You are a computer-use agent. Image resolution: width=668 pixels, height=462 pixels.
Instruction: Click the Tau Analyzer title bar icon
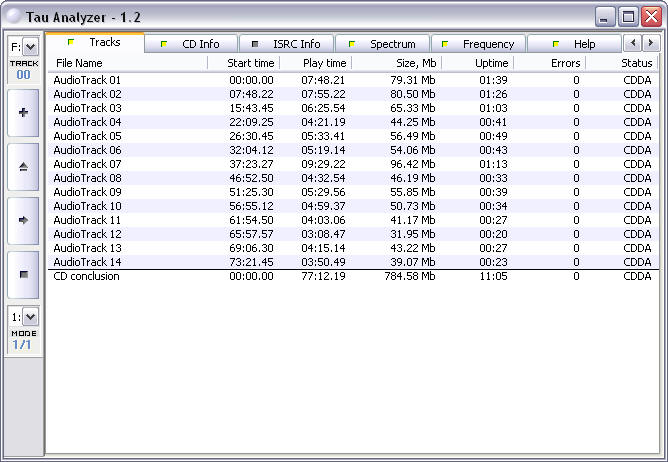[x=14, y=17]
